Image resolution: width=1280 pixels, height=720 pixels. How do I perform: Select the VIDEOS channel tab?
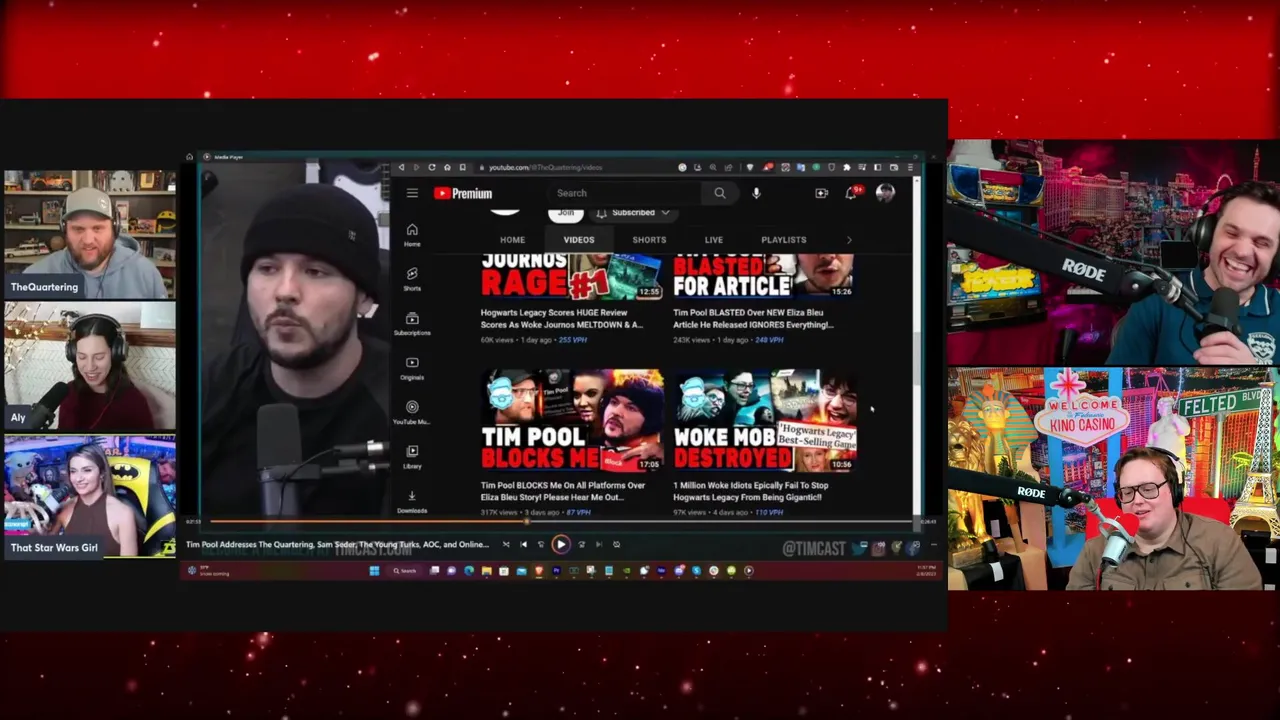tap(578, 240)
